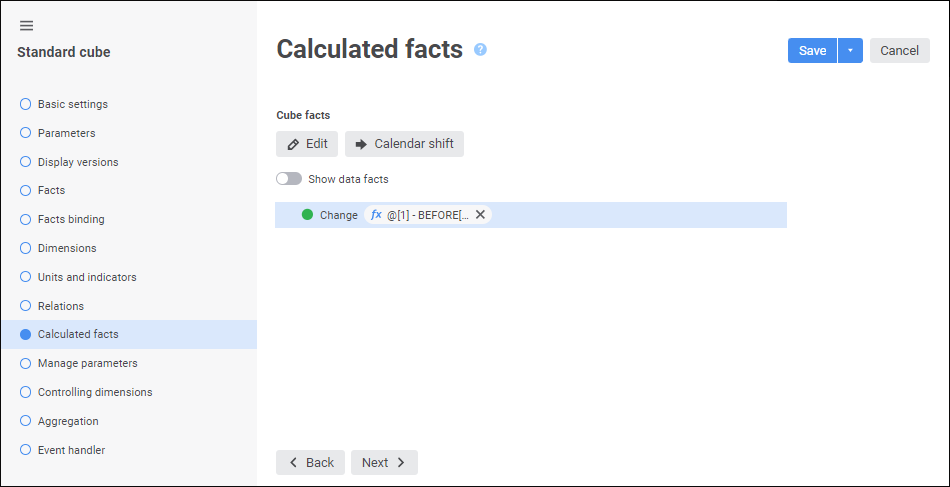The image size is (950, 487).
Task: Click the Back chevron icon
Action: (293, 463)
